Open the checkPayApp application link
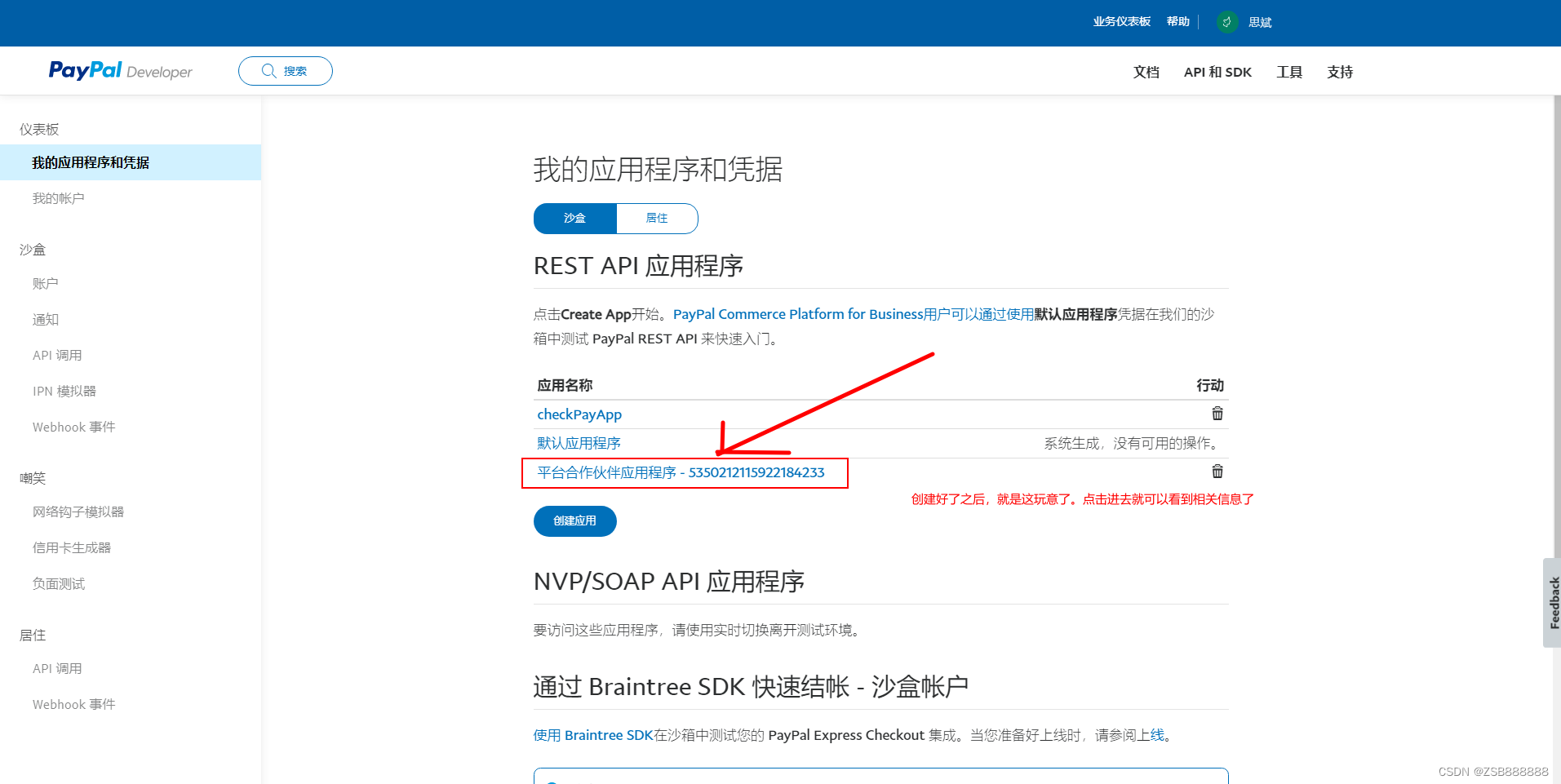 tap(579, 414)
